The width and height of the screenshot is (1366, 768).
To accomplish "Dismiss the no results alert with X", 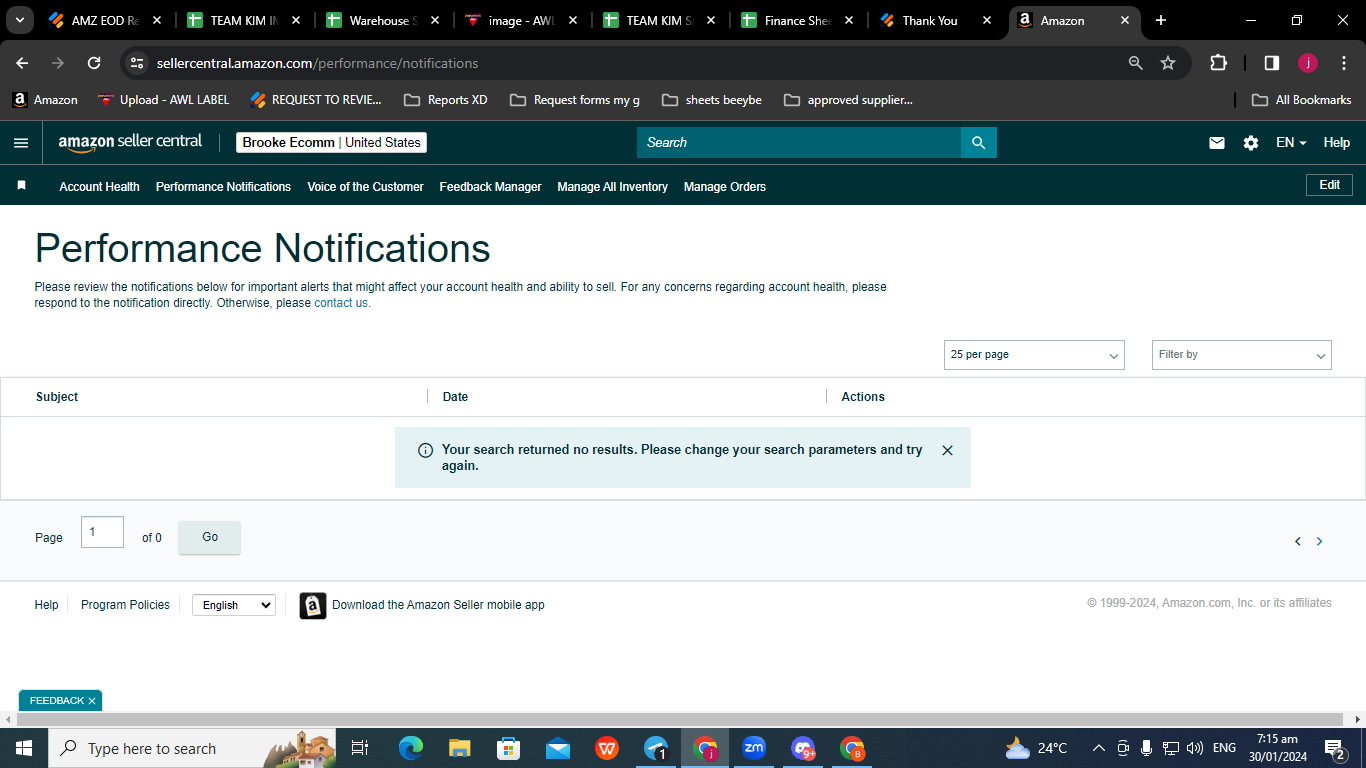I will click(x=948, y=450).
